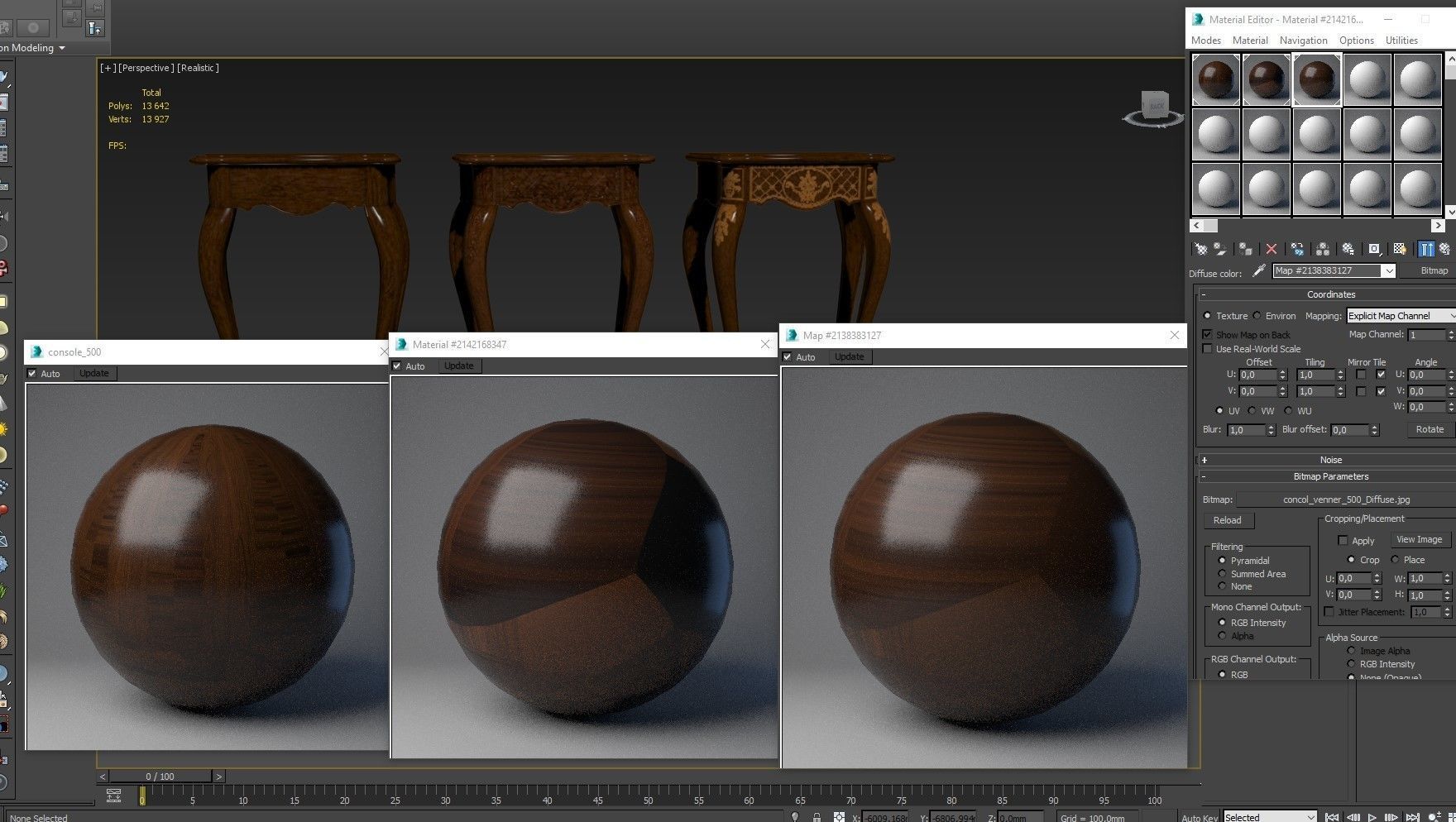
Task: Click Assign Material to Selection icon
Action: [1245, 249]
